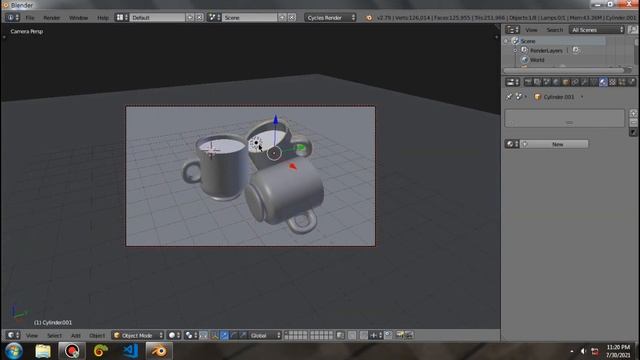Open the Help menu
The height and width of the screenshot is (360, 640).
103,18
